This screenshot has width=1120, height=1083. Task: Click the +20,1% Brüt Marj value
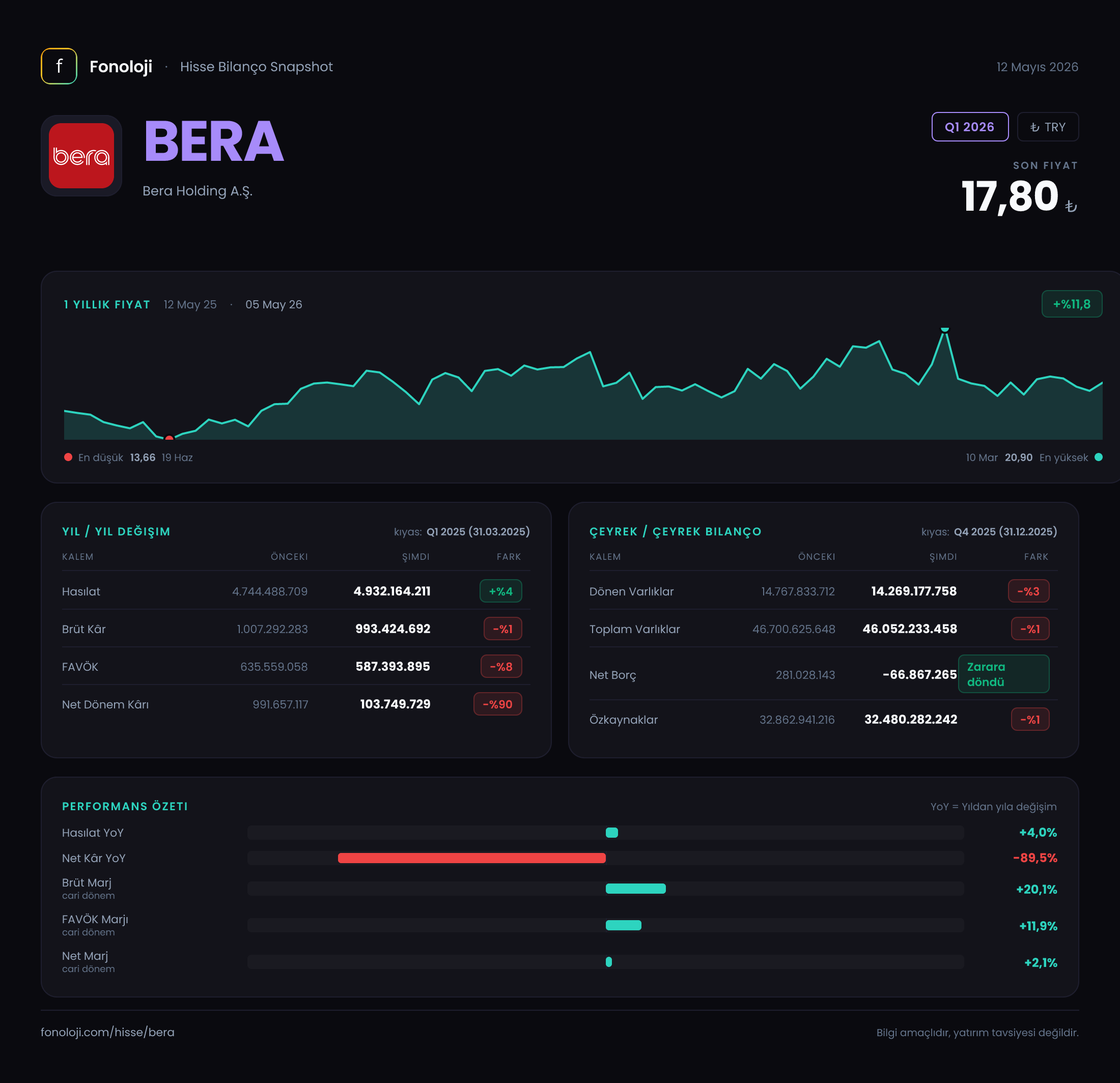(x=1037, y=890)
